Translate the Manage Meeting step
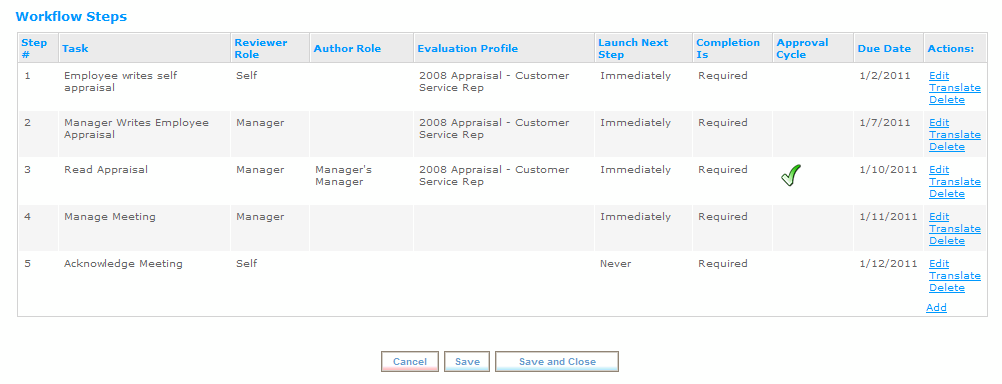The height and width of the screenshot is (384, 1002). click(x=955, y=229)
